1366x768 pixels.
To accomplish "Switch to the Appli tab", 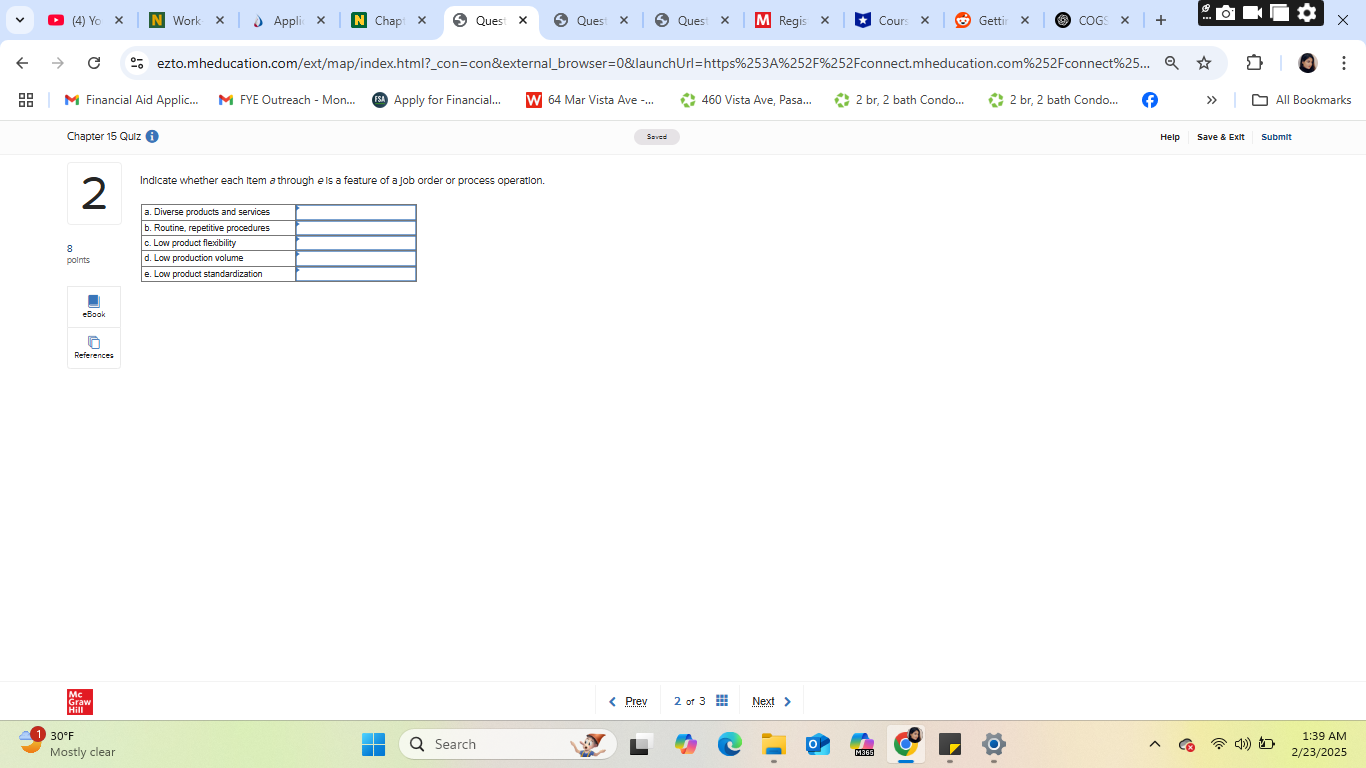I will point(288,20).
